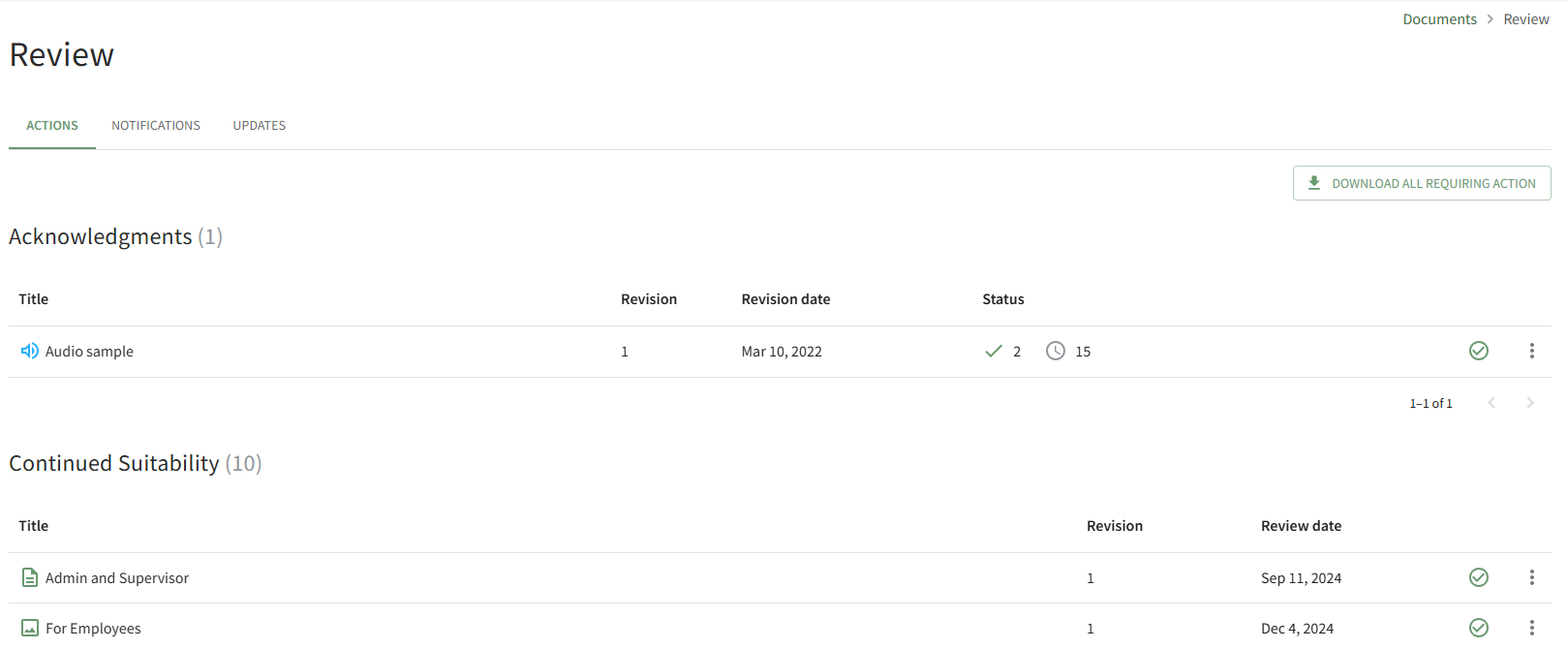1568x649 pixels.
Task: Go to previous page of Acknowledgments
Action: pyautogui.click(x=1491, y=403)
